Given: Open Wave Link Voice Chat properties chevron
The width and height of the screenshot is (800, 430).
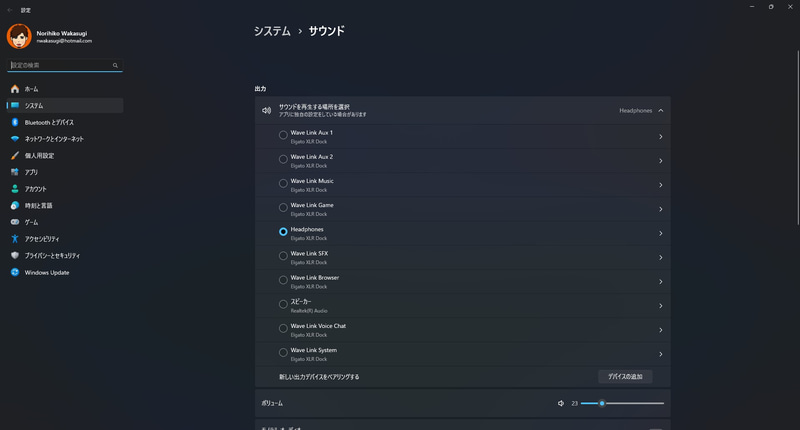Looking at the screenshot, I should (661, 330).
